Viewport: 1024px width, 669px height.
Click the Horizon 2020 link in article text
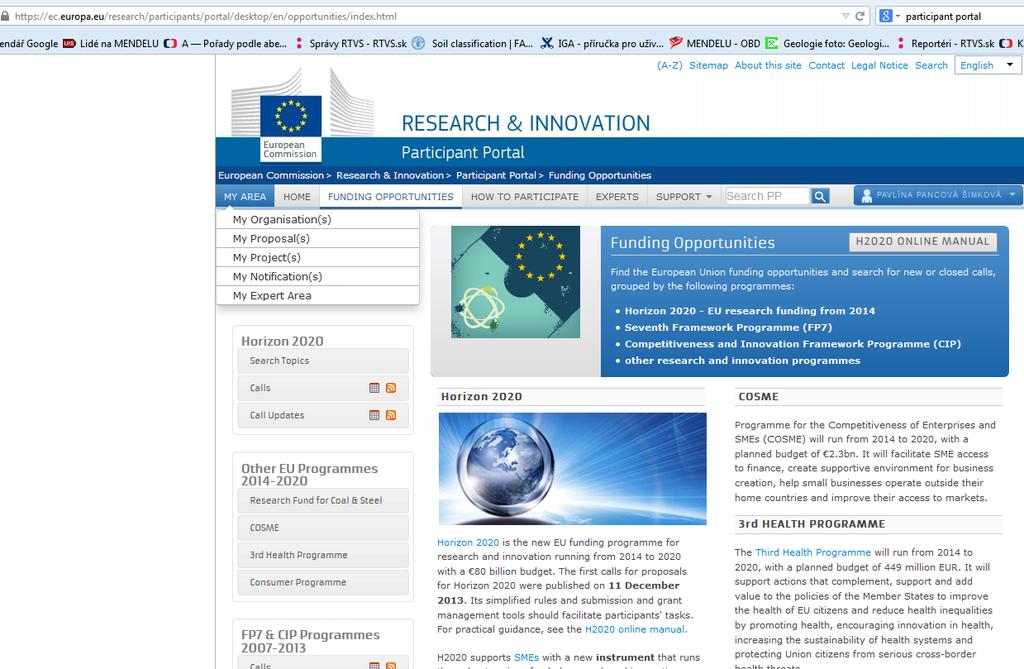468,542
